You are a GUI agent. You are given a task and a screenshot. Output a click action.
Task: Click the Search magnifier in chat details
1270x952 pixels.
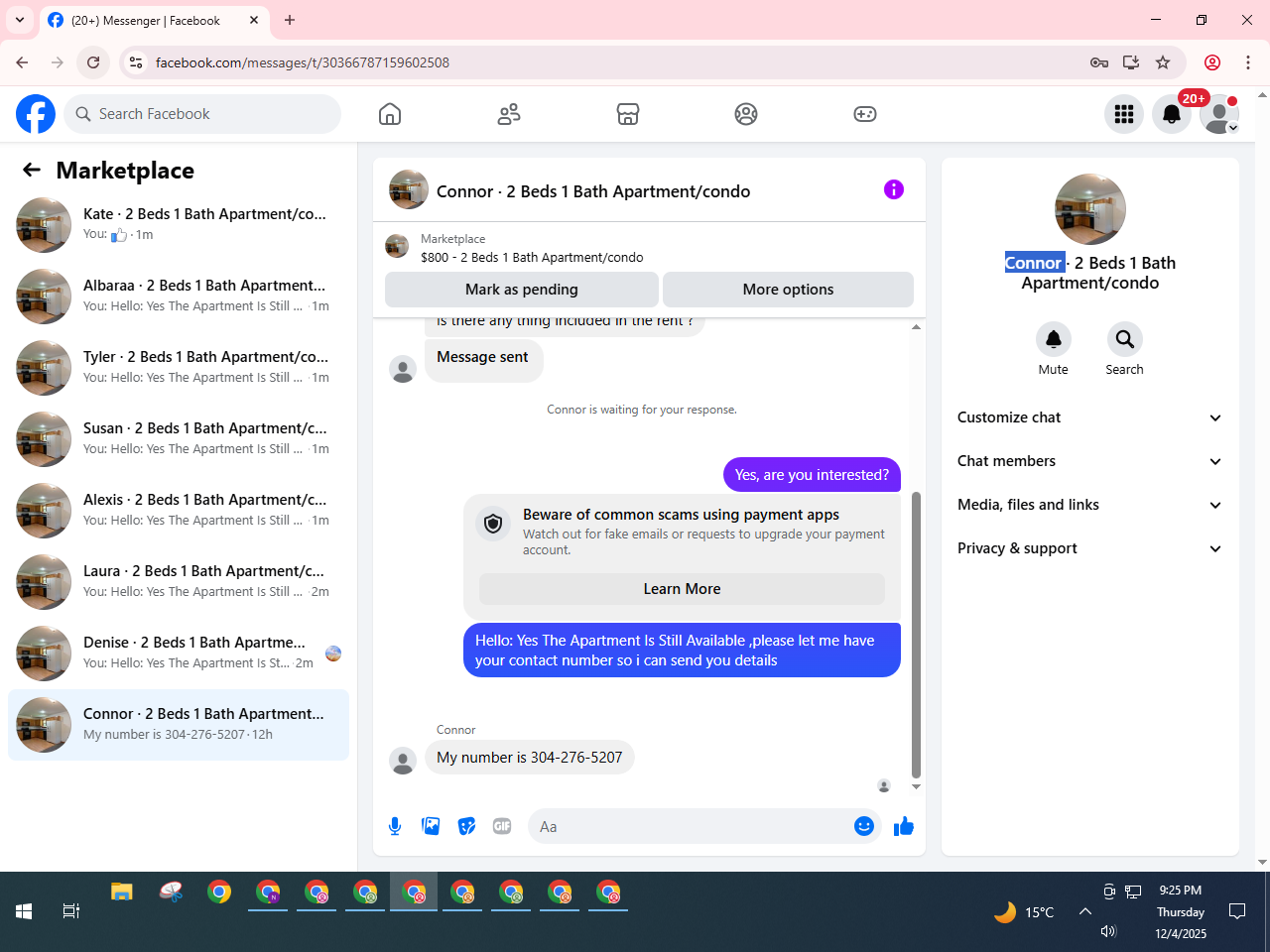(x=1125, y=339)
